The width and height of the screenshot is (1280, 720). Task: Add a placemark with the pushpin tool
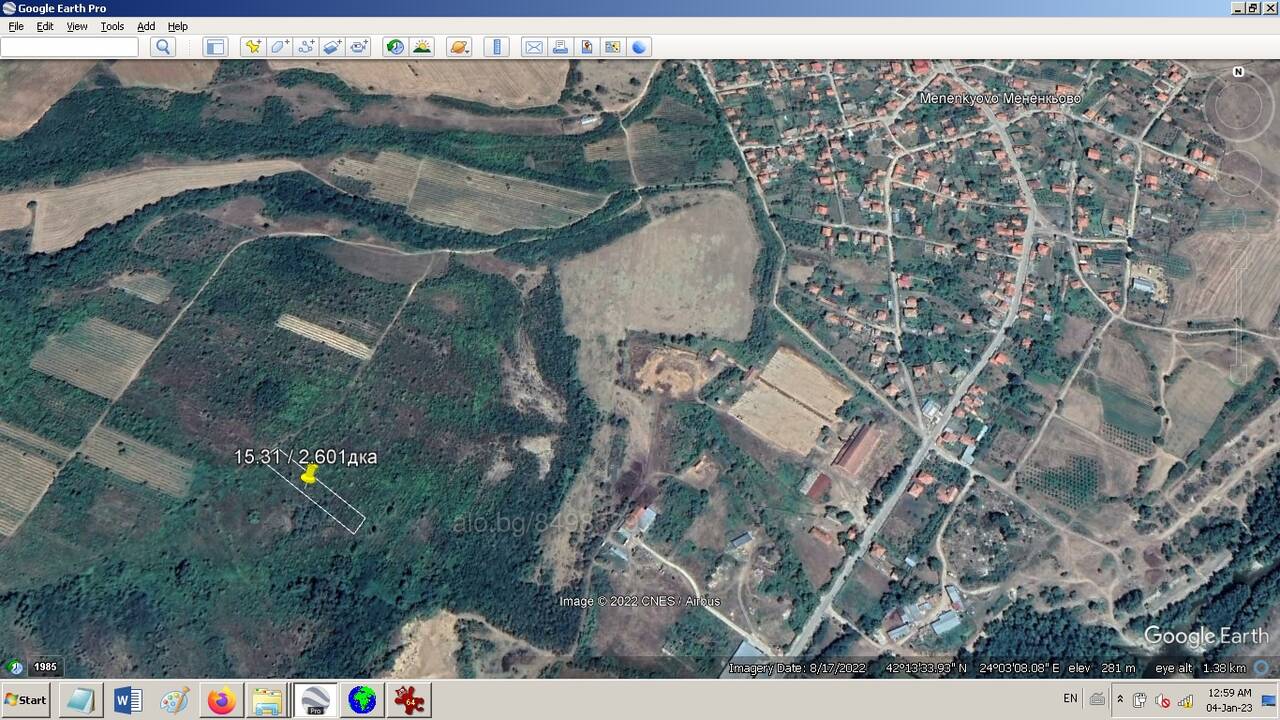(x=254, y=47)
